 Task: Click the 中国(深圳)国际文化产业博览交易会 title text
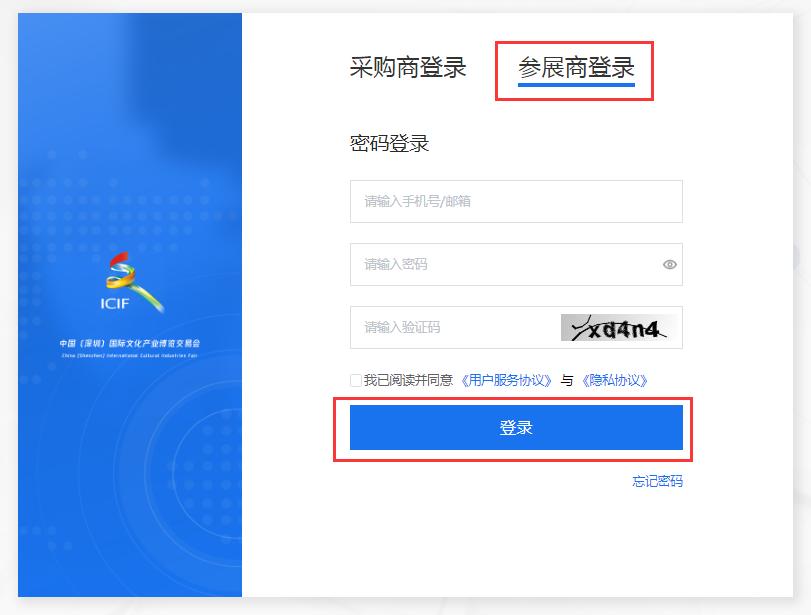pyautogui.click(x=129, y=343)
